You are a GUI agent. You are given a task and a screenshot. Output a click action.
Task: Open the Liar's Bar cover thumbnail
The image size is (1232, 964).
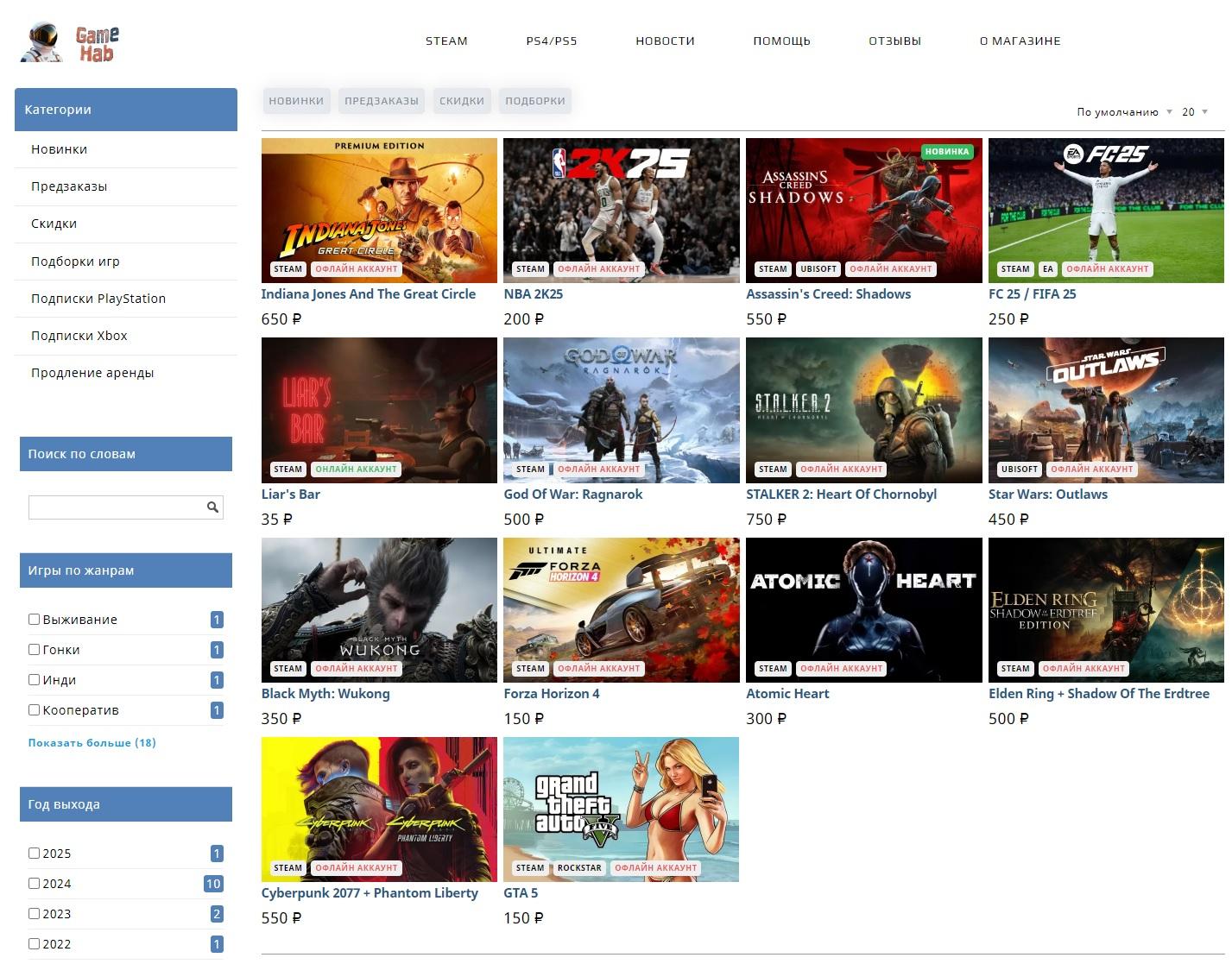[379, 410]
